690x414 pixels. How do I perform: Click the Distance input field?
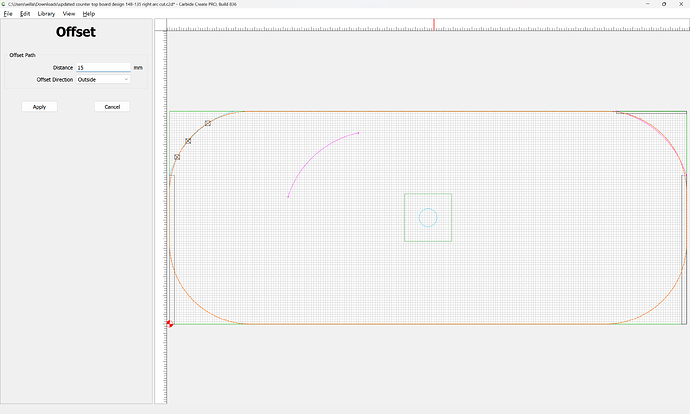(103, 67)
